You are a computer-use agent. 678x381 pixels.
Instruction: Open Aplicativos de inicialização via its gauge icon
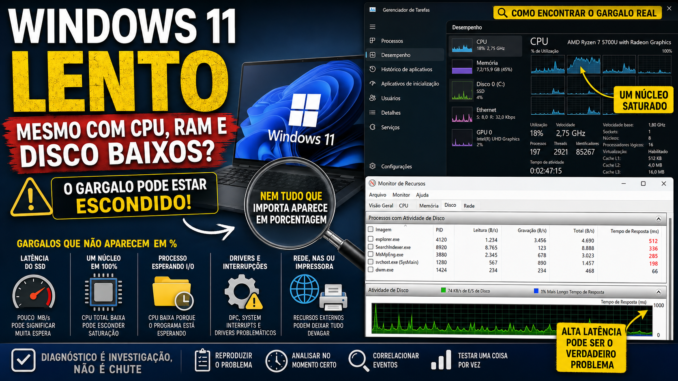coord(372,83)
